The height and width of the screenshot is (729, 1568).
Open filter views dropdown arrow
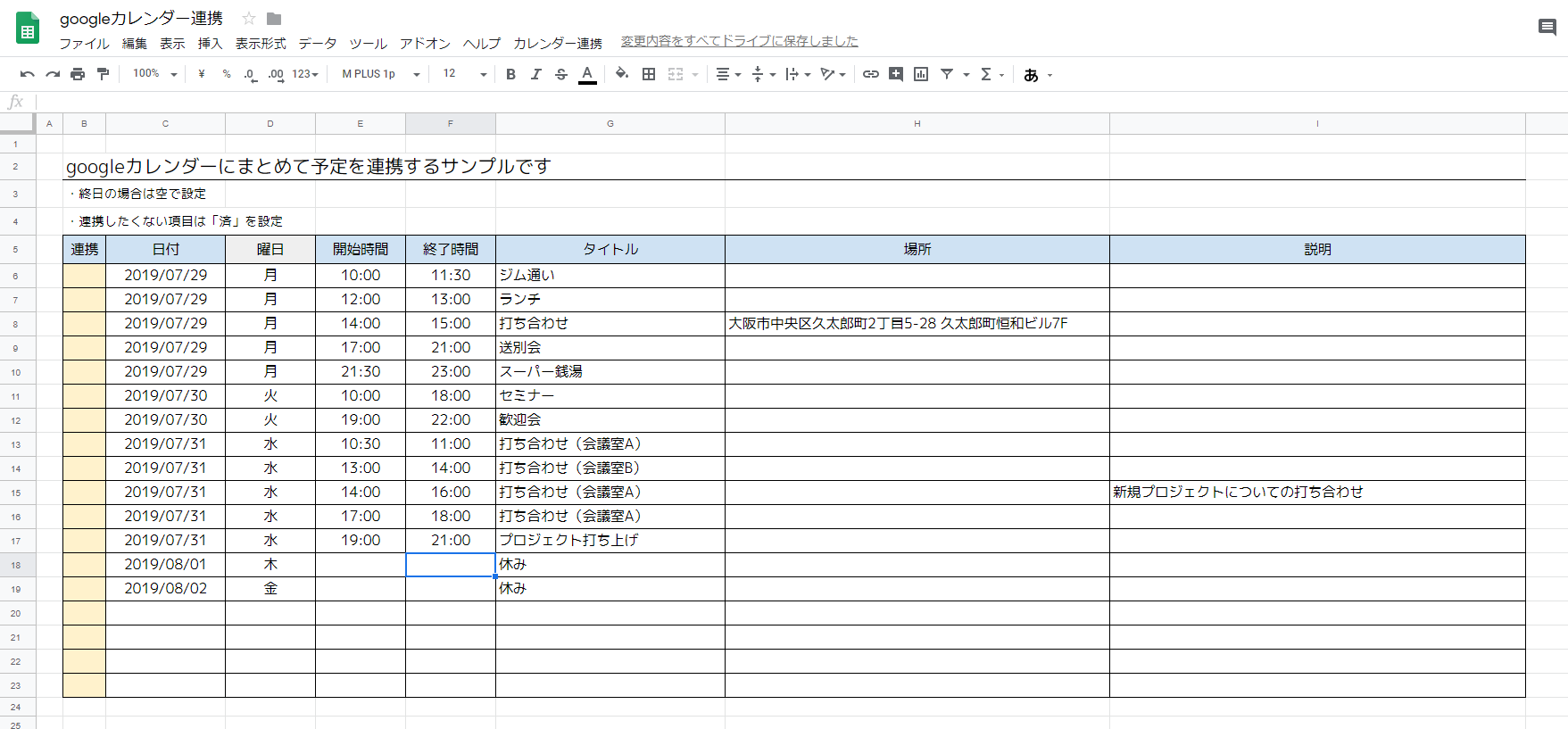coord(967,75)
